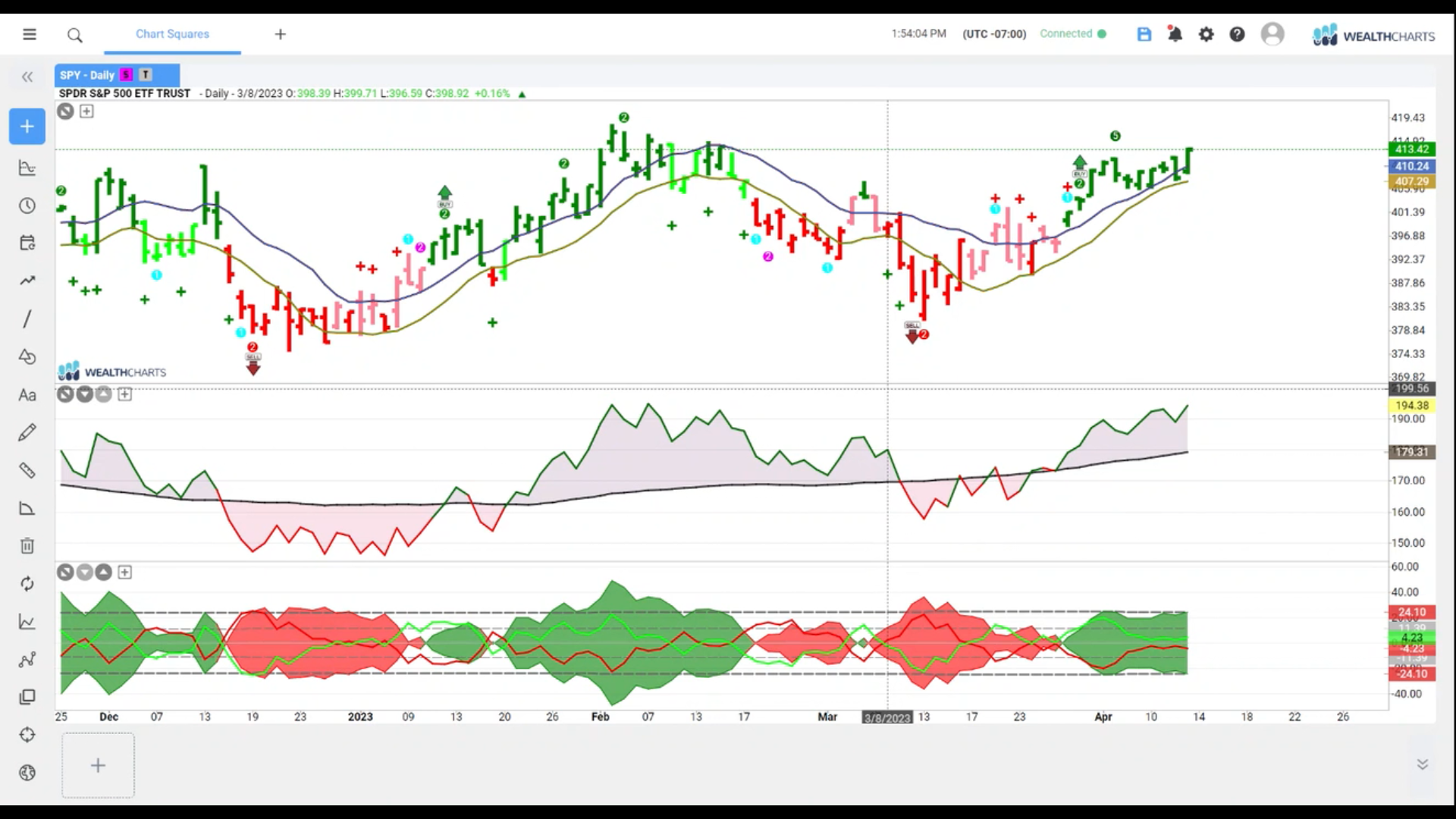Click the WealthCharts logo top right
The image size is (1456, 819).
coord(1373,36)
